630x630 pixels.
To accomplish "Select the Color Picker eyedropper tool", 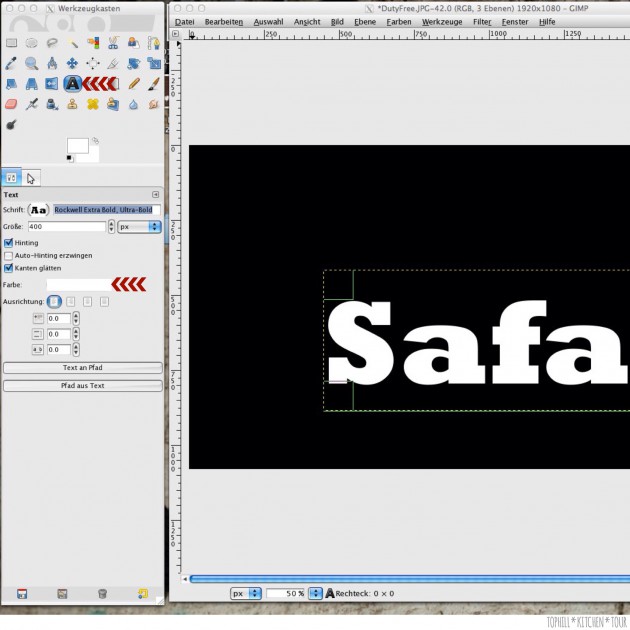I will click(x=11, y=63).
